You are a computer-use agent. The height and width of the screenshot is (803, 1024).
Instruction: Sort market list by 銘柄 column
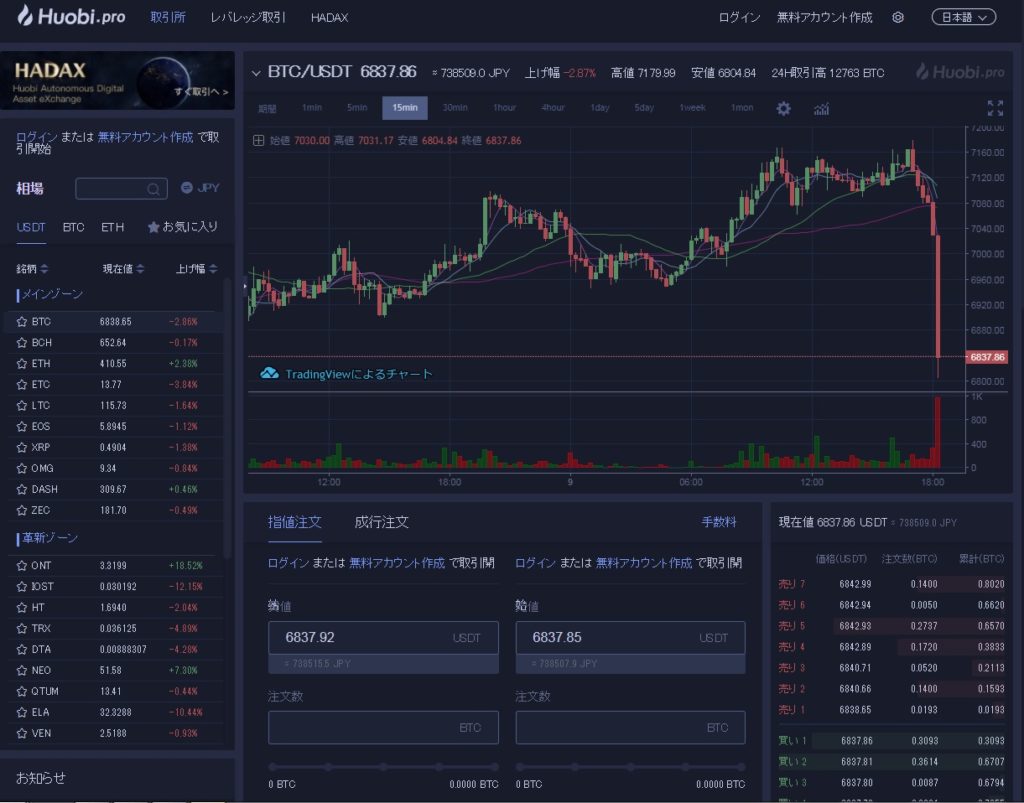click(32, 268)
